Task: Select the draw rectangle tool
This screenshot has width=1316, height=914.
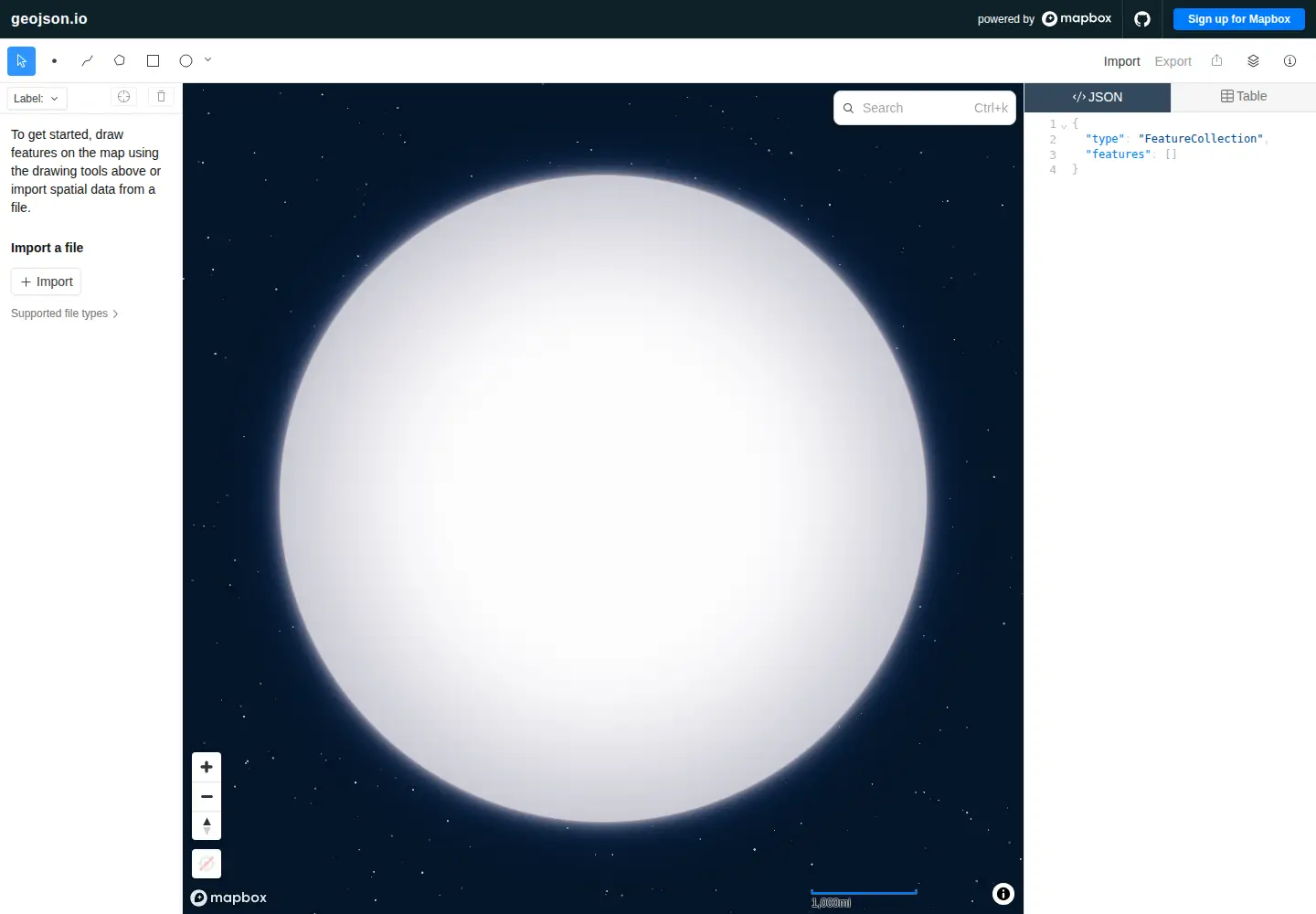Action: [x=154, y=61]
